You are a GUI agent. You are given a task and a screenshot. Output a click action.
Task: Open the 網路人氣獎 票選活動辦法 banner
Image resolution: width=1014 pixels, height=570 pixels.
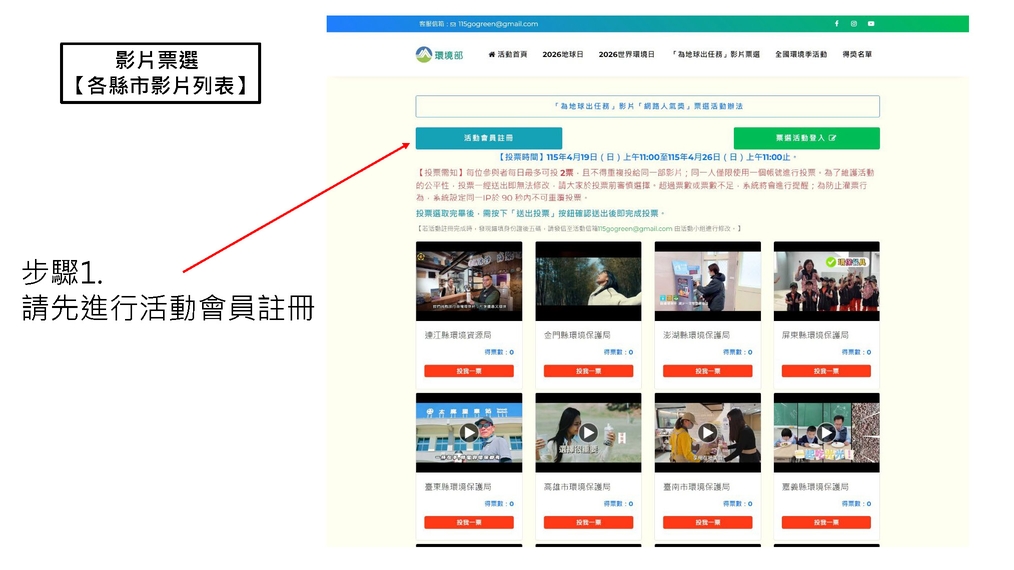[647, 106]
